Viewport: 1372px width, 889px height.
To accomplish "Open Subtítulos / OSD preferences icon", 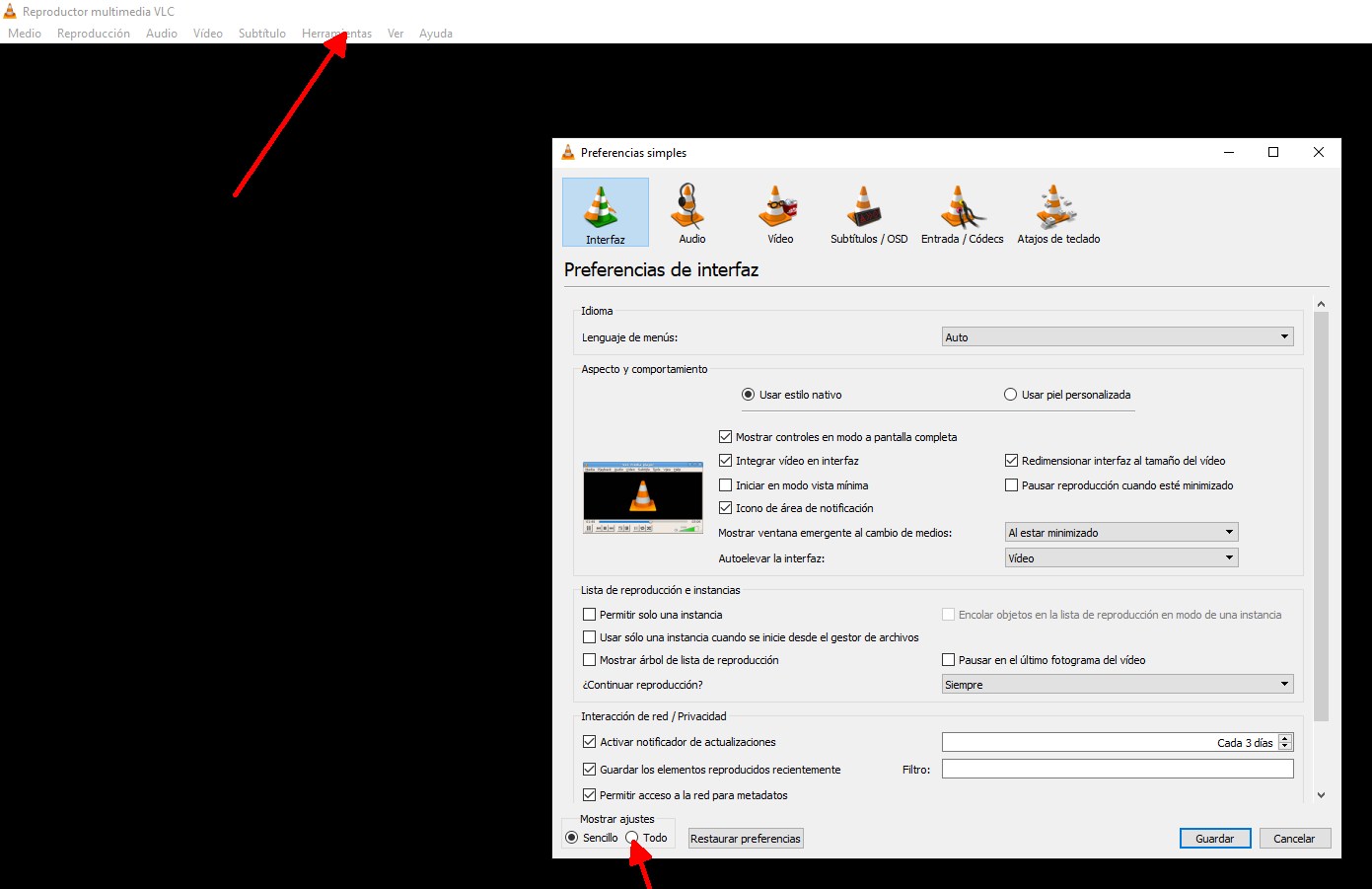I will tap(868, 212).
